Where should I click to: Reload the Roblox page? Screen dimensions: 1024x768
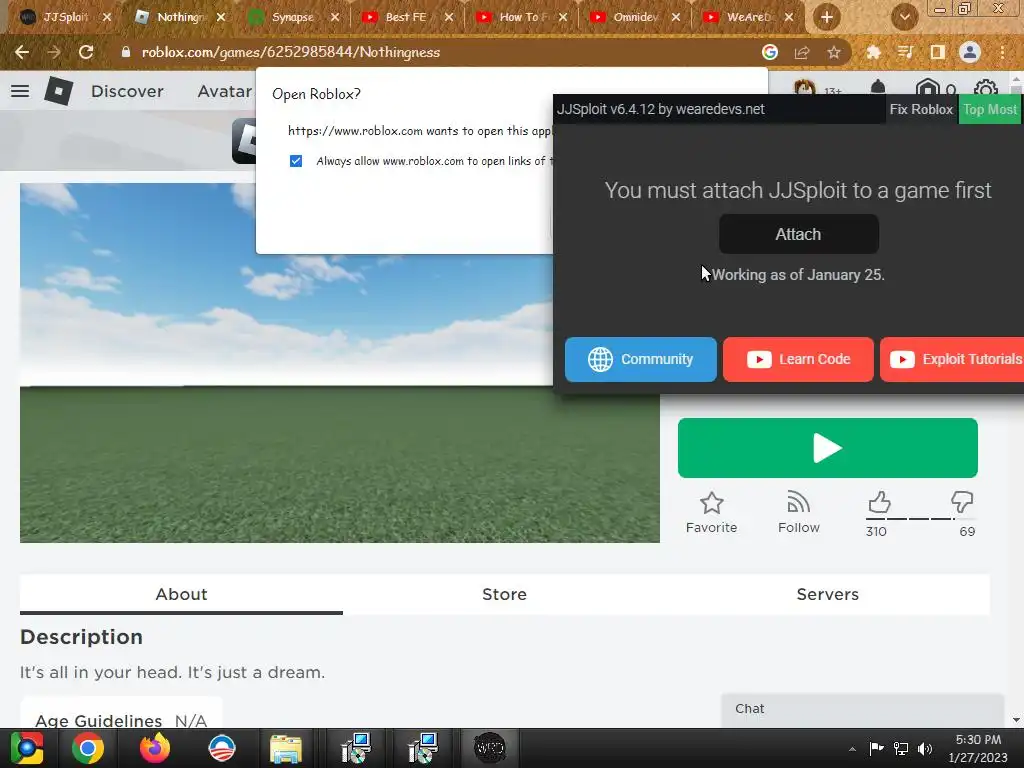(x=86, y=52)
